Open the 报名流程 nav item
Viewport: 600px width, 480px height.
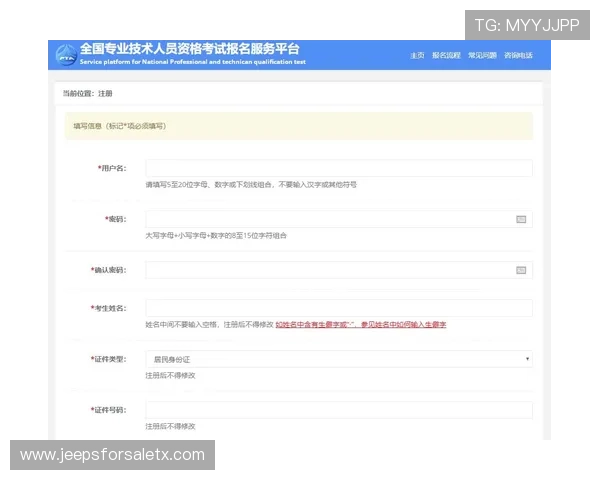446,56
